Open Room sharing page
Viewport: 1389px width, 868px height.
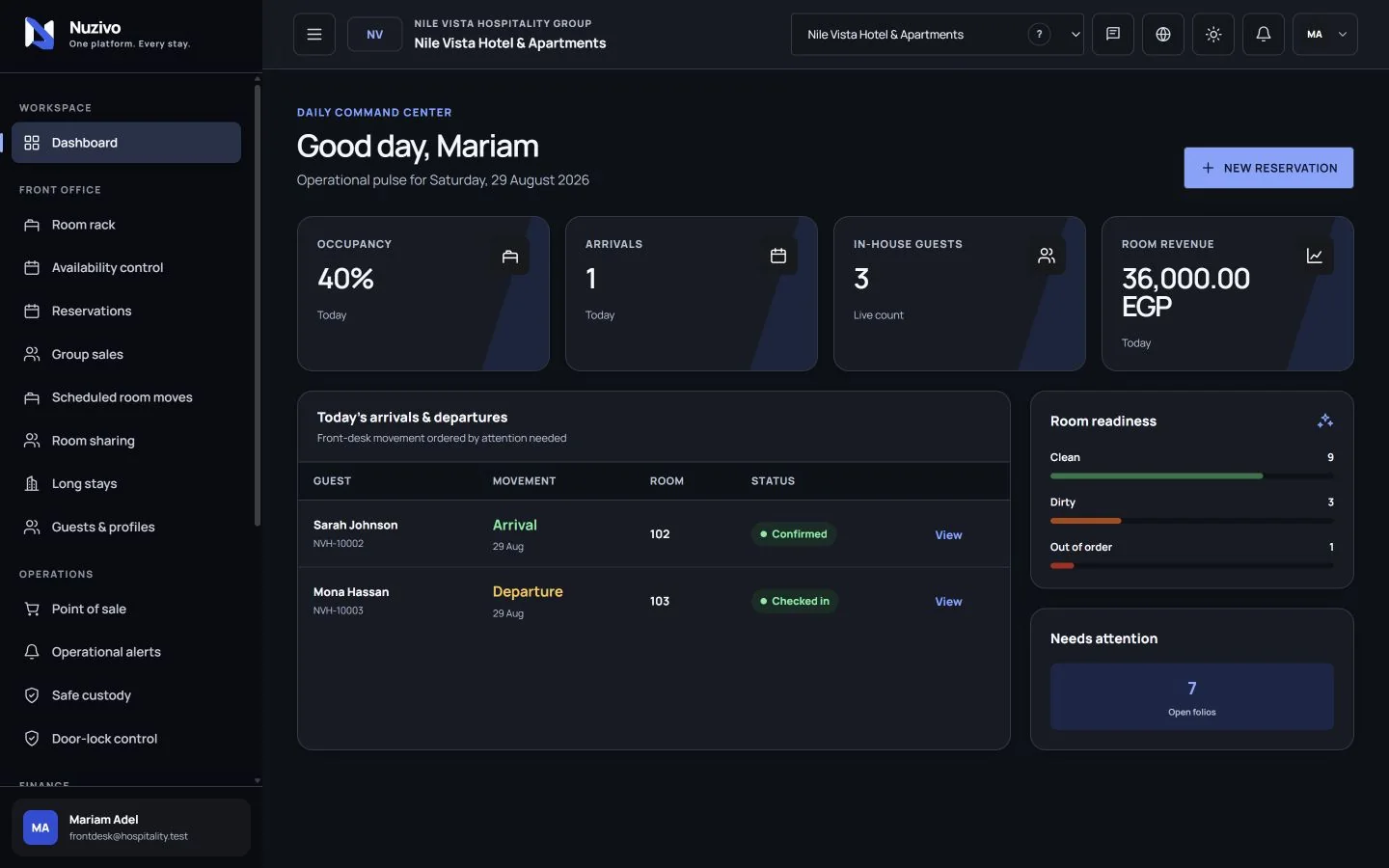126,441
